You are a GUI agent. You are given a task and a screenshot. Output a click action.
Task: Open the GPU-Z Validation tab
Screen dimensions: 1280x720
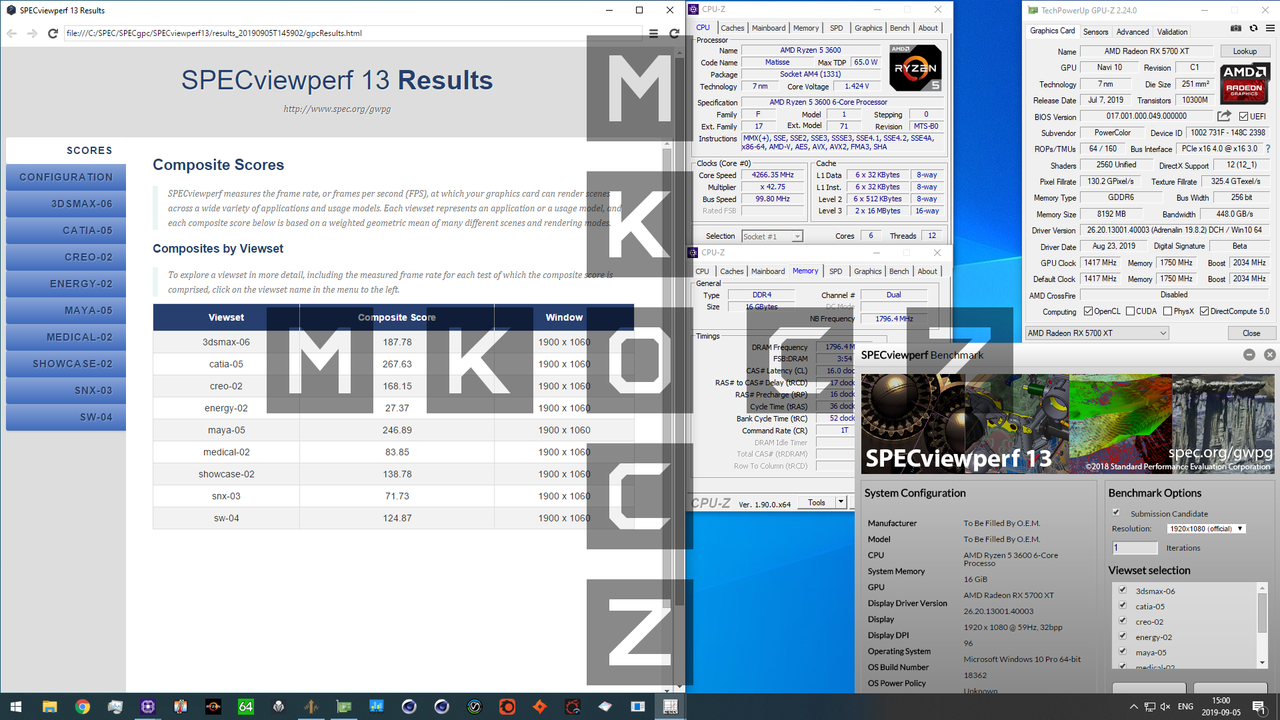[1172, 32]
